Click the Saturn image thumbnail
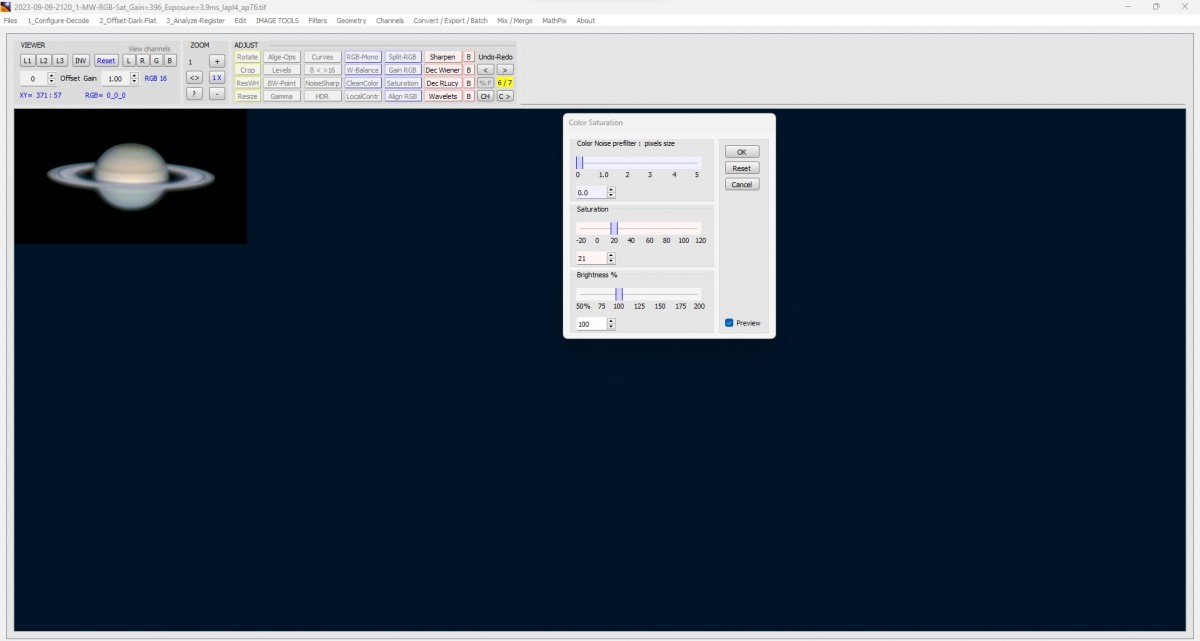 [x=130, y=176]
